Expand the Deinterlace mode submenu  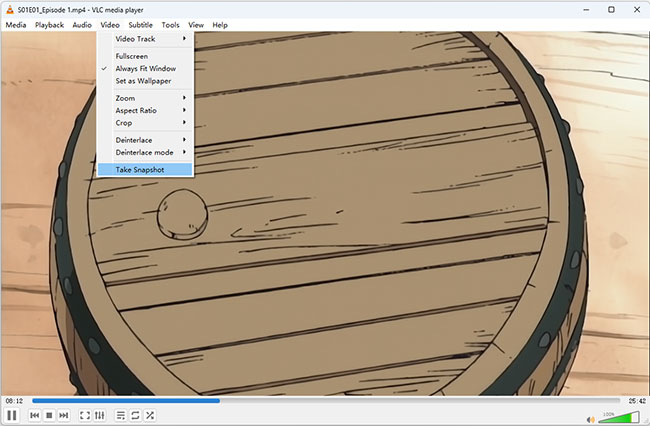[145, 152]
